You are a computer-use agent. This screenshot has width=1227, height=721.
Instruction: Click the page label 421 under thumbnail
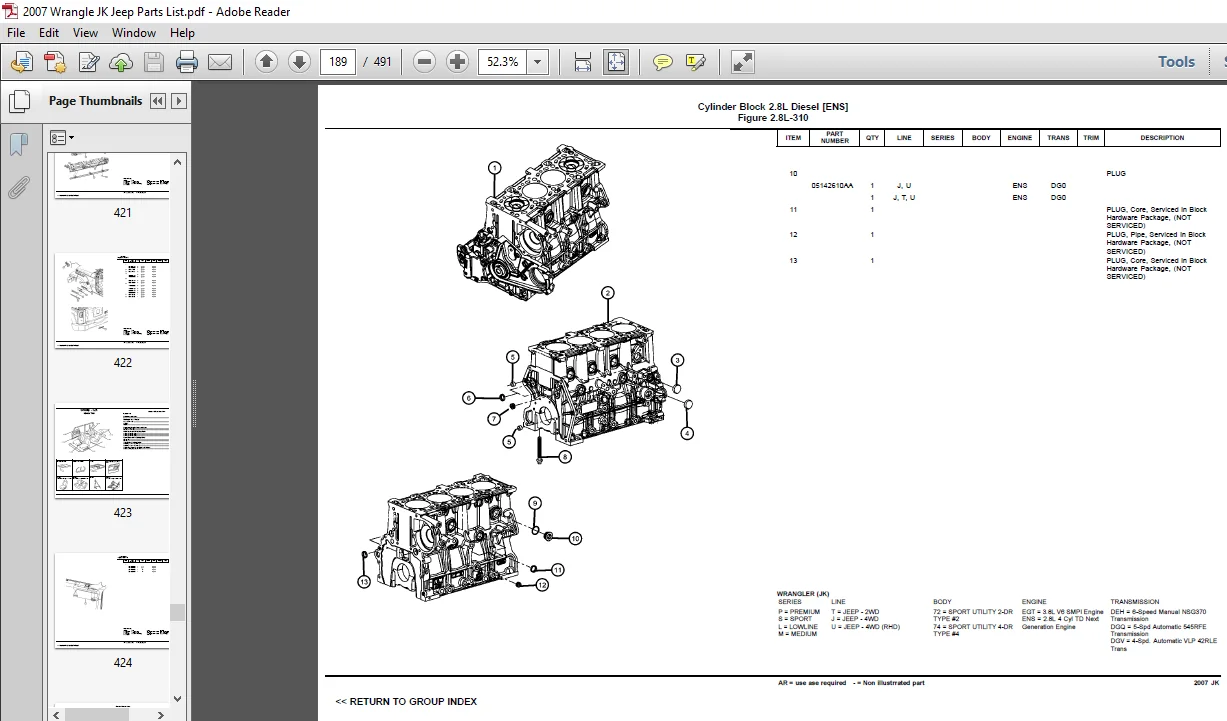[122, 212]
